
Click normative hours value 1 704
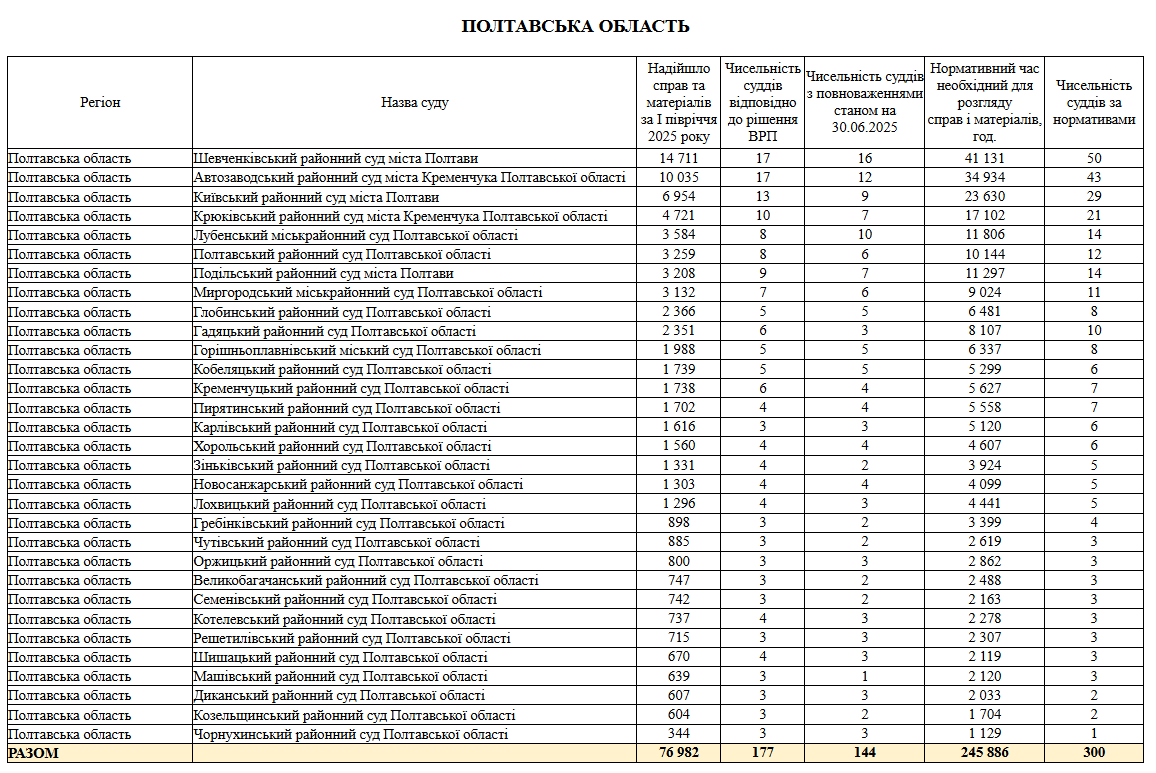click(984, 715)
